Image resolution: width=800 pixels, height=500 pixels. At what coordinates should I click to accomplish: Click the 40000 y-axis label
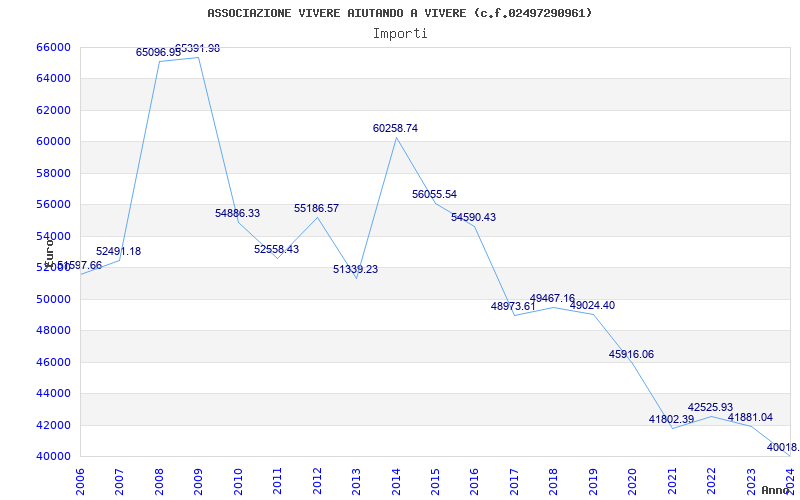coord(53,457)
